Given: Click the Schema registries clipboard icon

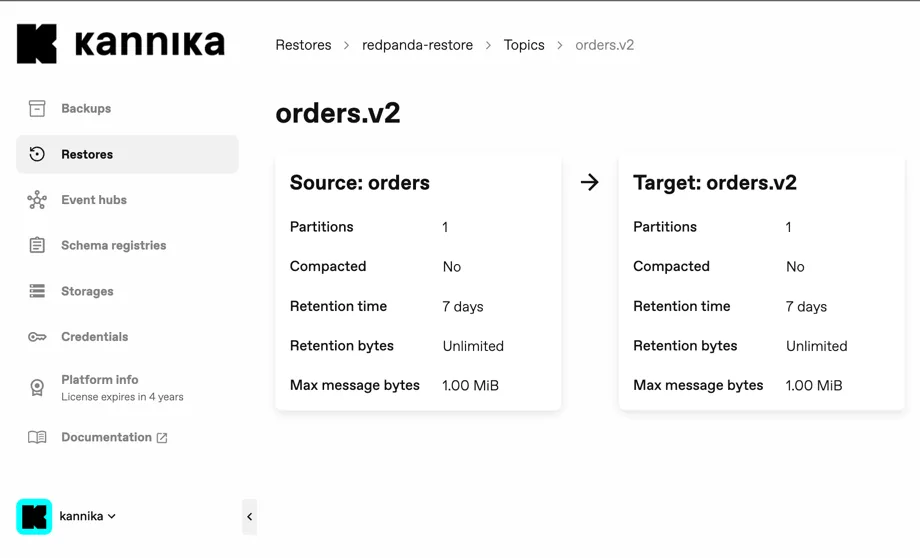Looking at the screenshot, I should coord(37,245).
